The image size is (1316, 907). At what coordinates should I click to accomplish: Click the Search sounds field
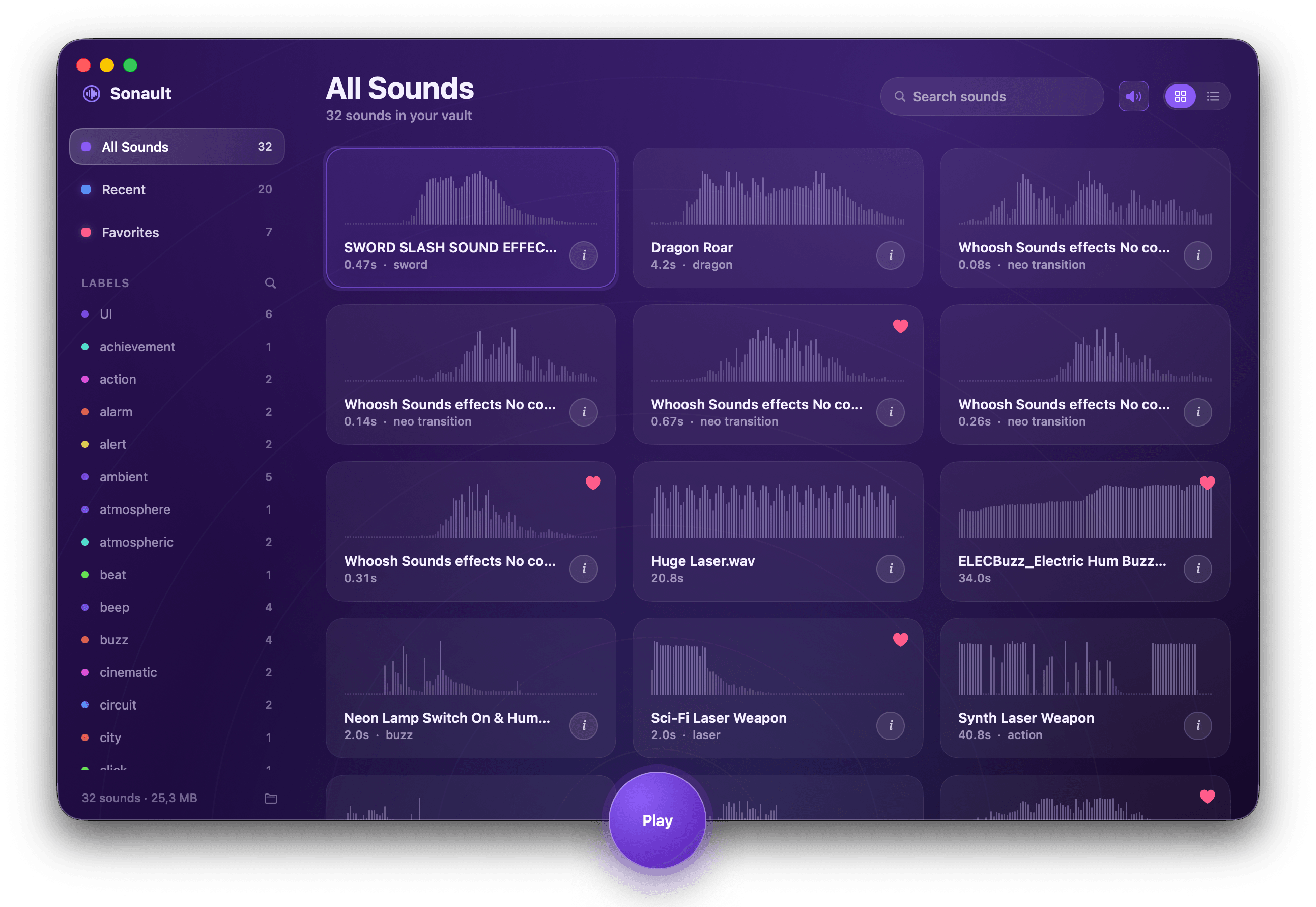tap(991, 97)
